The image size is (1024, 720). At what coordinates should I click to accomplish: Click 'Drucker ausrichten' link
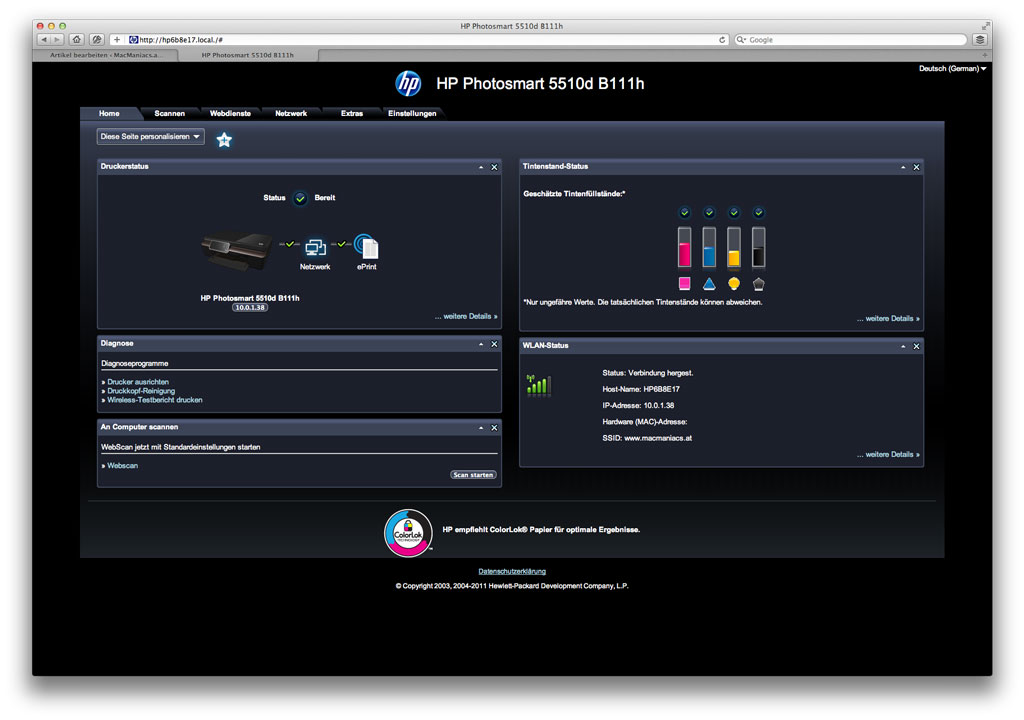pyautogui.click(x=138, y=382)
